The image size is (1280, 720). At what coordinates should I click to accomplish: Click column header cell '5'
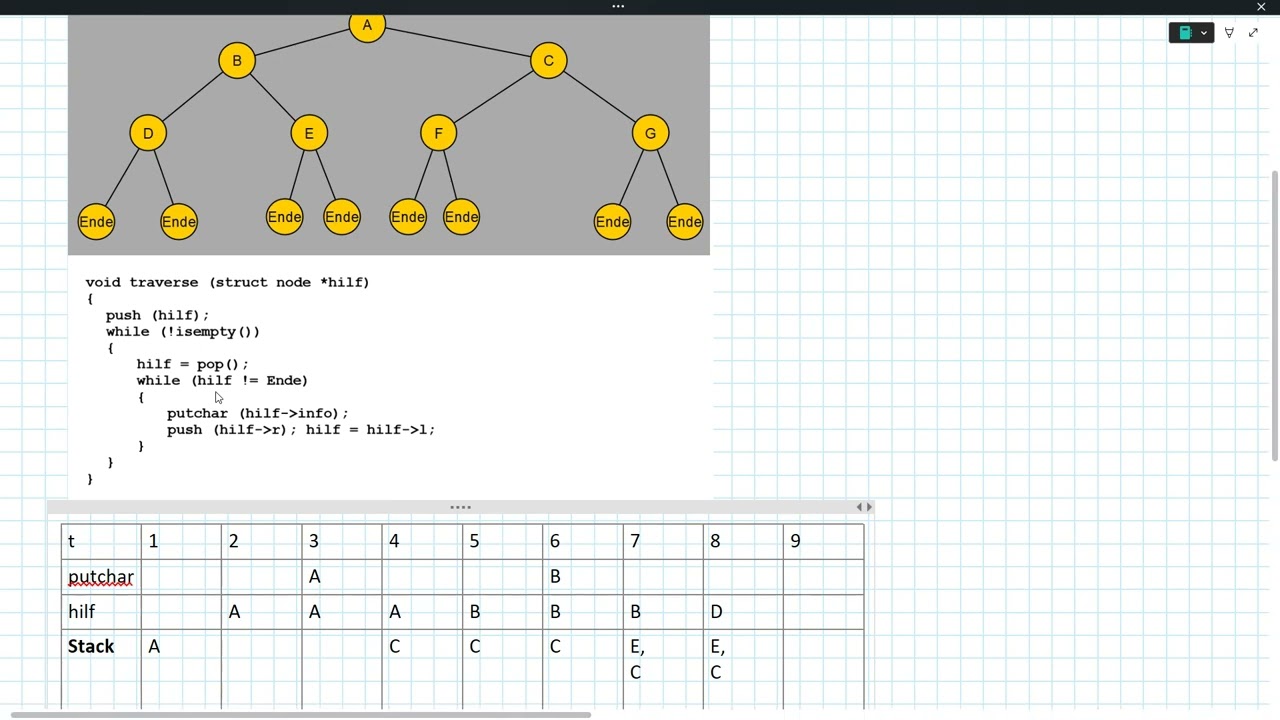tap(502, 541)
